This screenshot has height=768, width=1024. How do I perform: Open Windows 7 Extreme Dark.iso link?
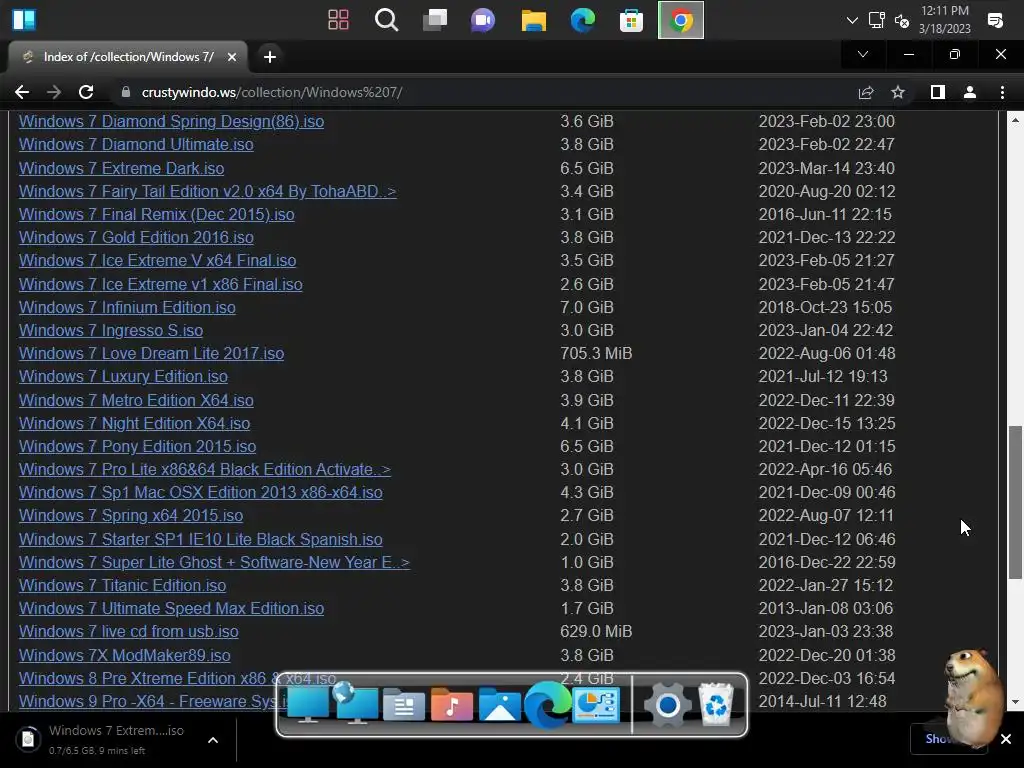pyautogui.click(x=121, y=168)
